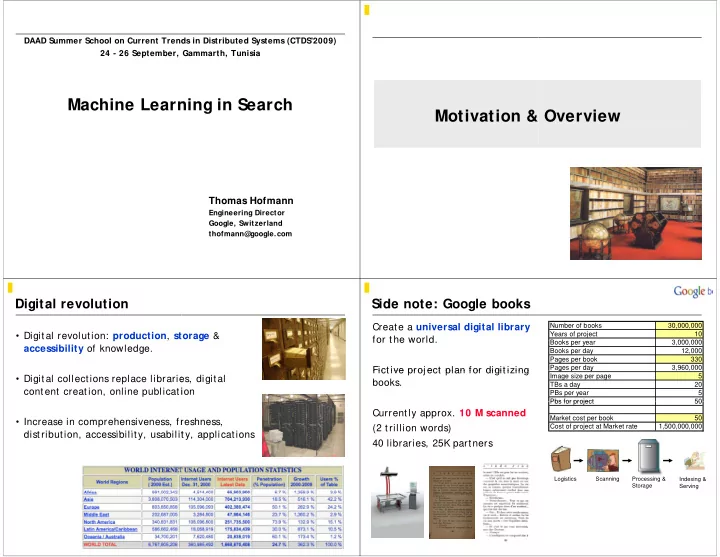Click the blue word 'production'

pos(140,336)
